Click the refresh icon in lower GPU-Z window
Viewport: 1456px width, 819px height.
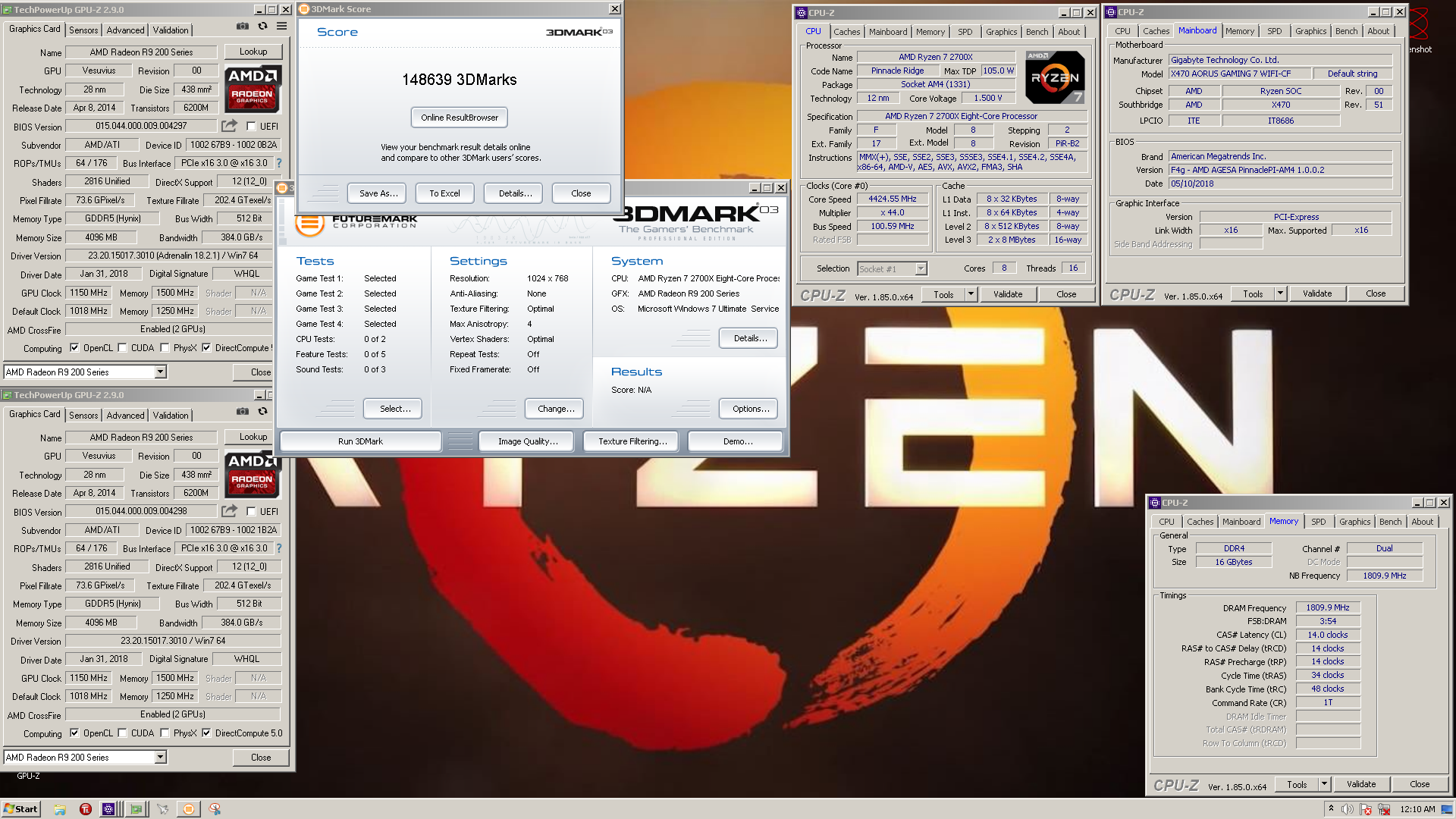(x=262, y=412)
